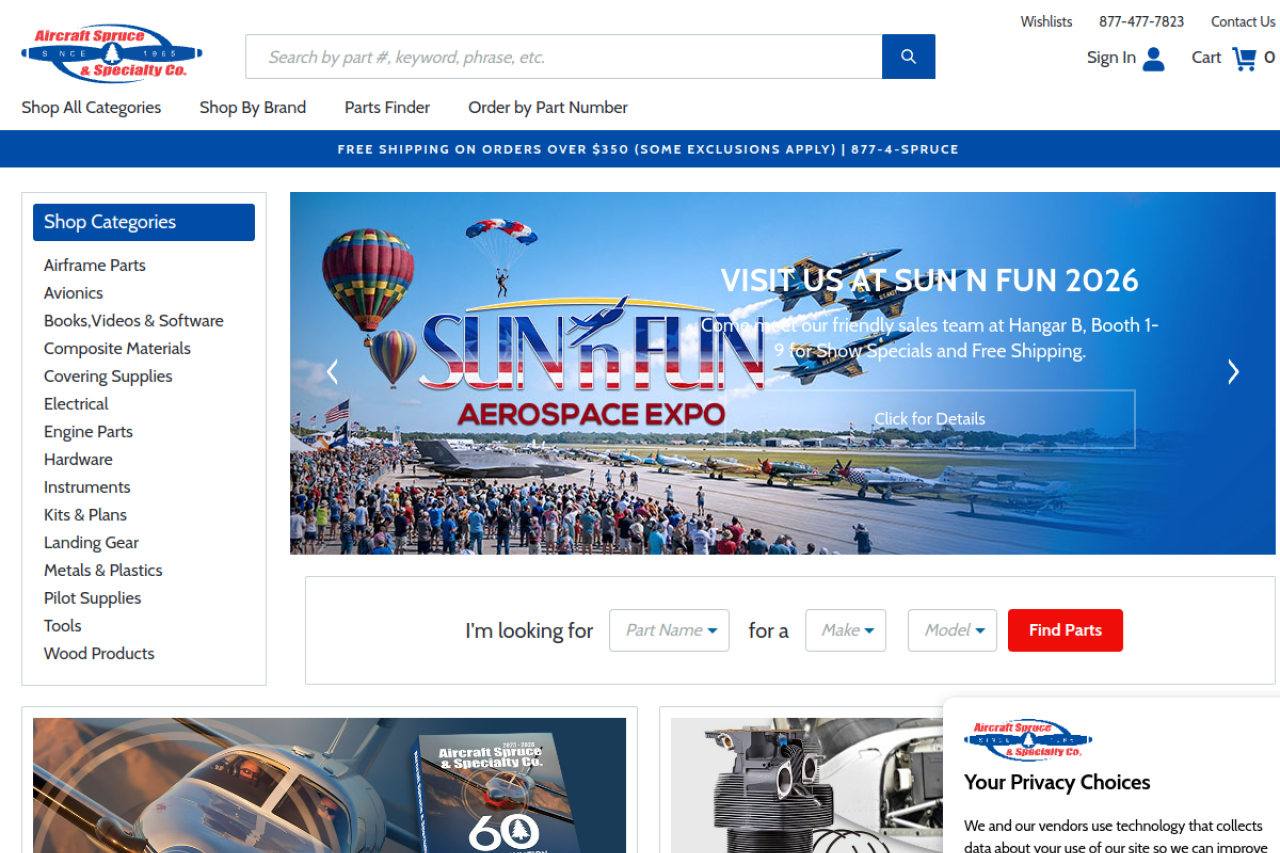Expand the Part Name dropdown
The height and width of the screenshot is (853, 1280).
click(669, 630)
